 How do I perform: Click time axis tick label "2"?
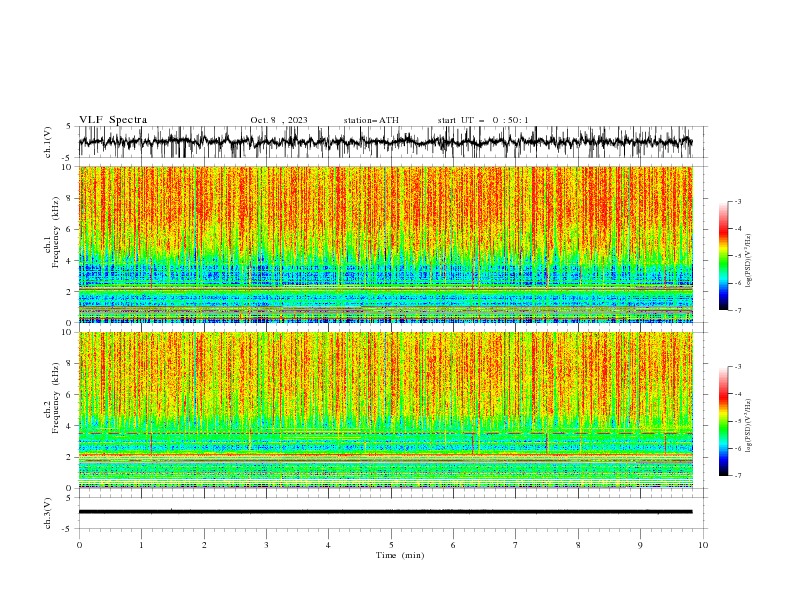(x=204, y=545)
